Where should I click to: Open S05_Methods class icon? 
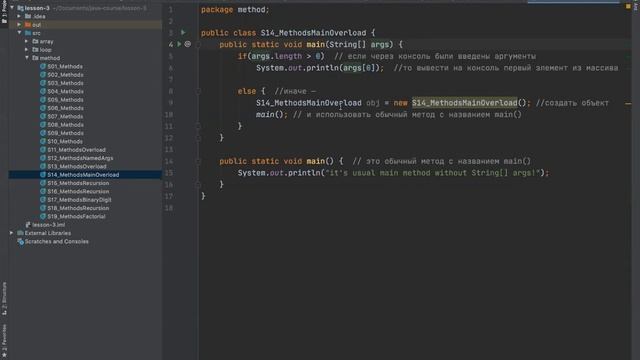click(43, 100)
